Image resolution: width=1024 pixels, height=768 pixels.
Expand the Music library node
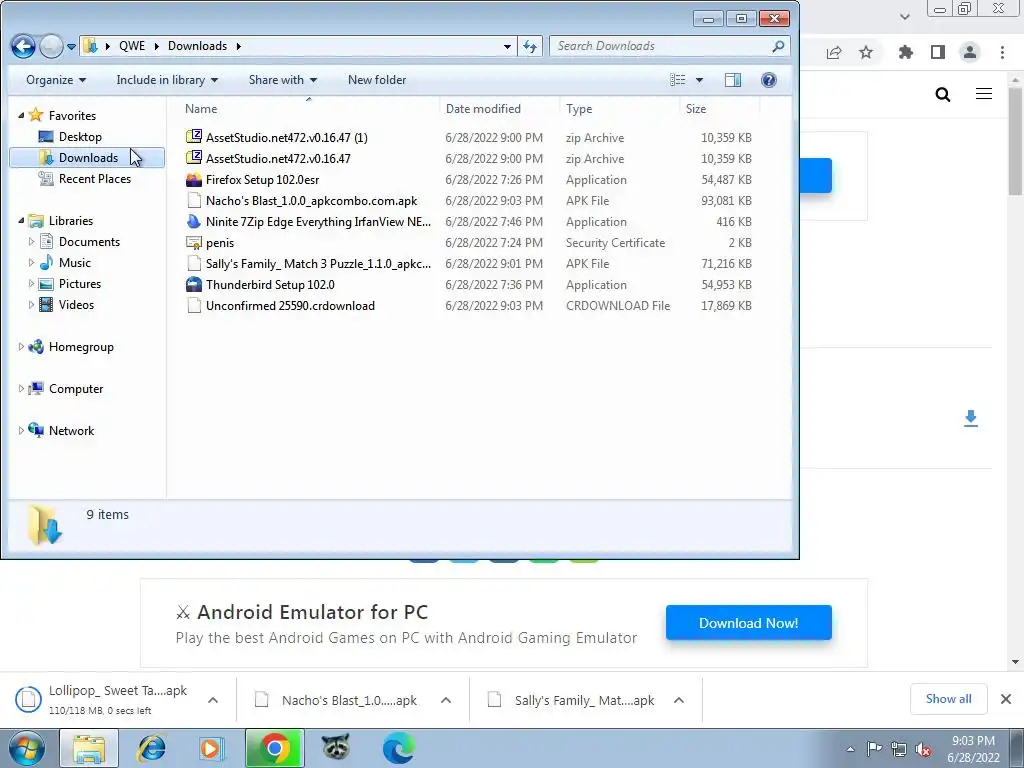coord(31,263)
